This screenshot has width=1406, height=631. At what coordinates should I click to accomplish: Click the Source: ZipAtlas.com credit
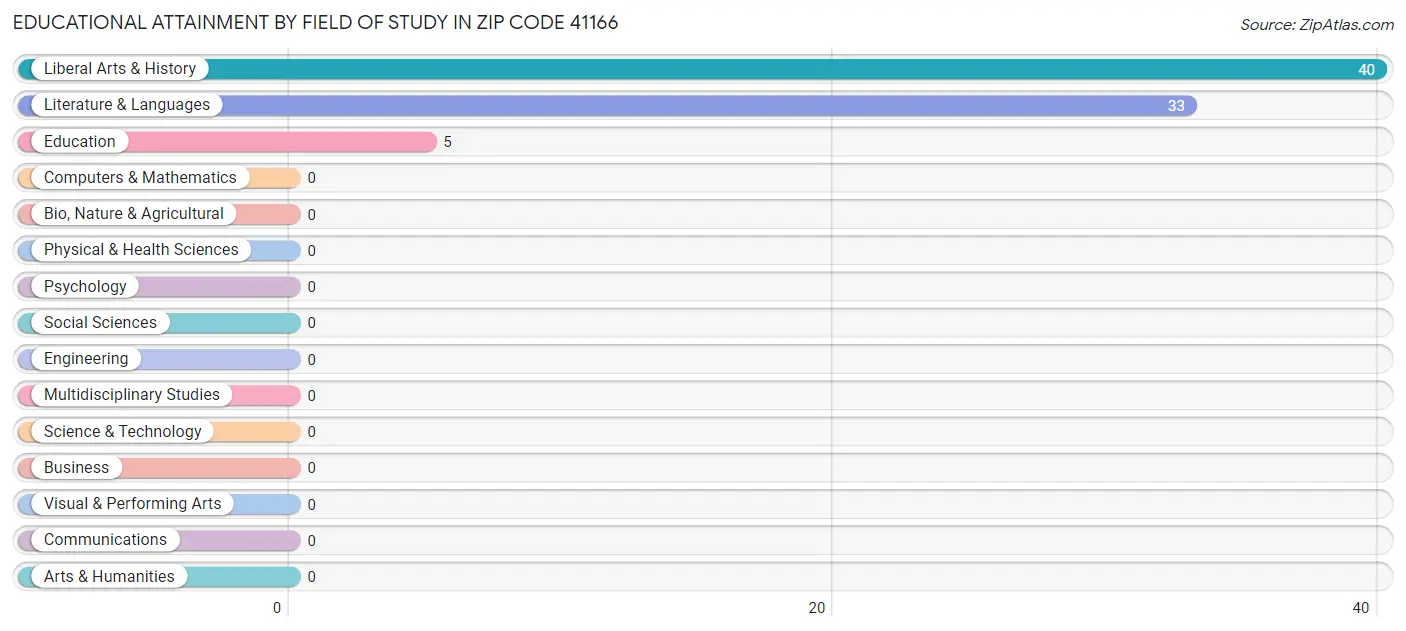coord(1317,25)
